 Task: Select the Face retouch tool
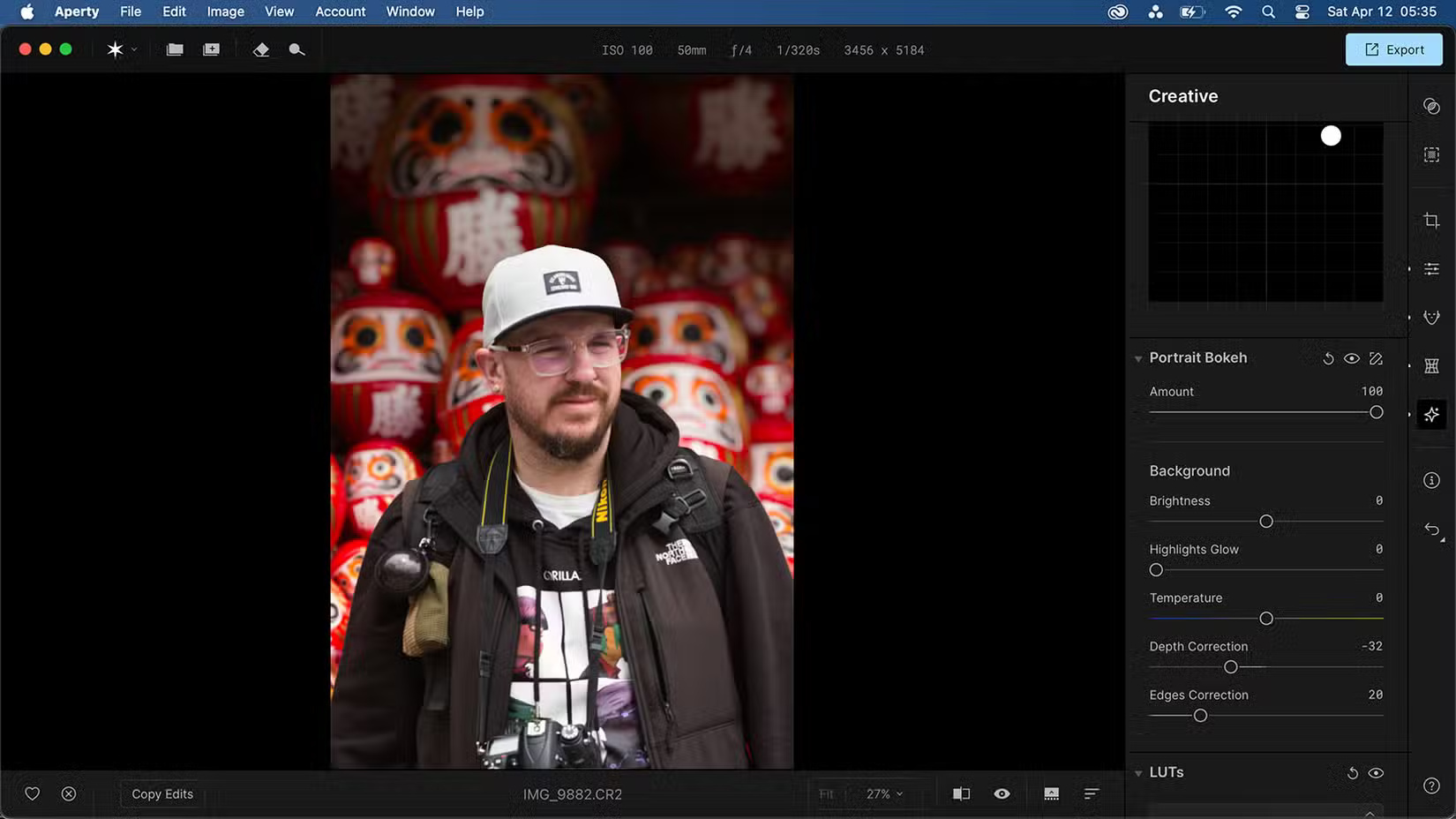tap(1431, 317)
